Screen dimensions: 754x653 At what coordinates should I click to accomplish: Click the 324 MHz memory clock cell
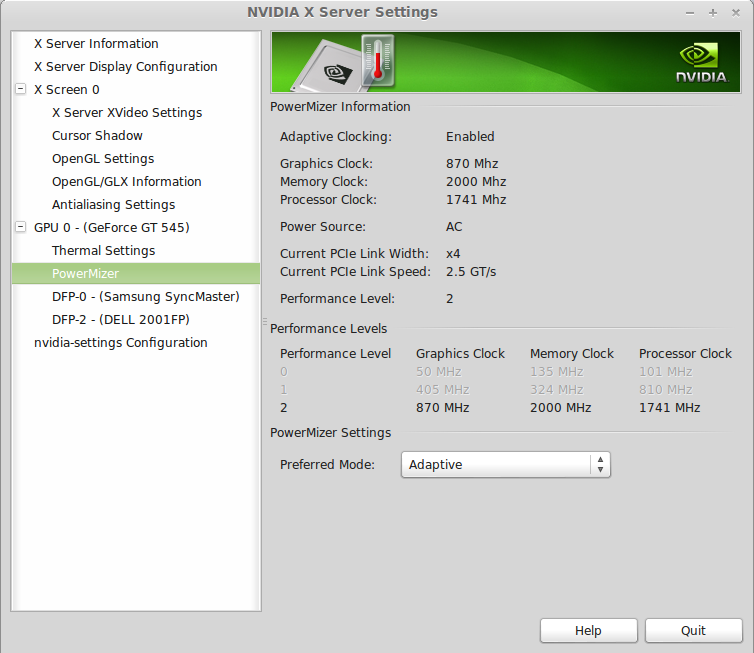[556, 389]
